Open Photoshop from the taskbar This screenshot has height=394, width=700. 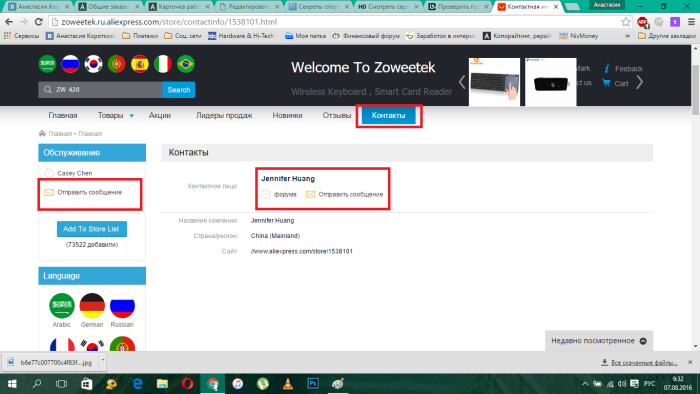313,384
